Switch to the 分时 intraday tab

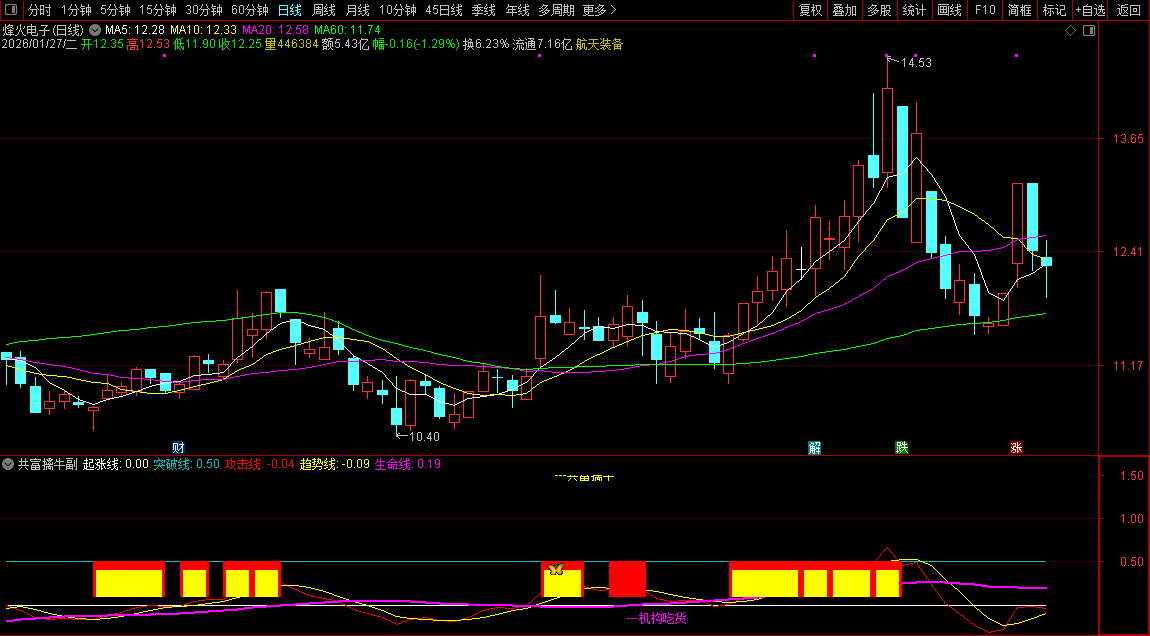39,10
